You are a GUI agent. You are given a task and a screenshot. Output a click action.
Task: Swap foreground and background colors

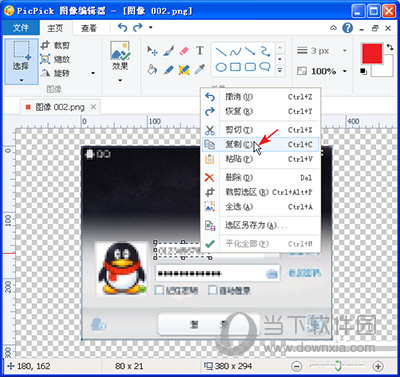coord(390,47)
